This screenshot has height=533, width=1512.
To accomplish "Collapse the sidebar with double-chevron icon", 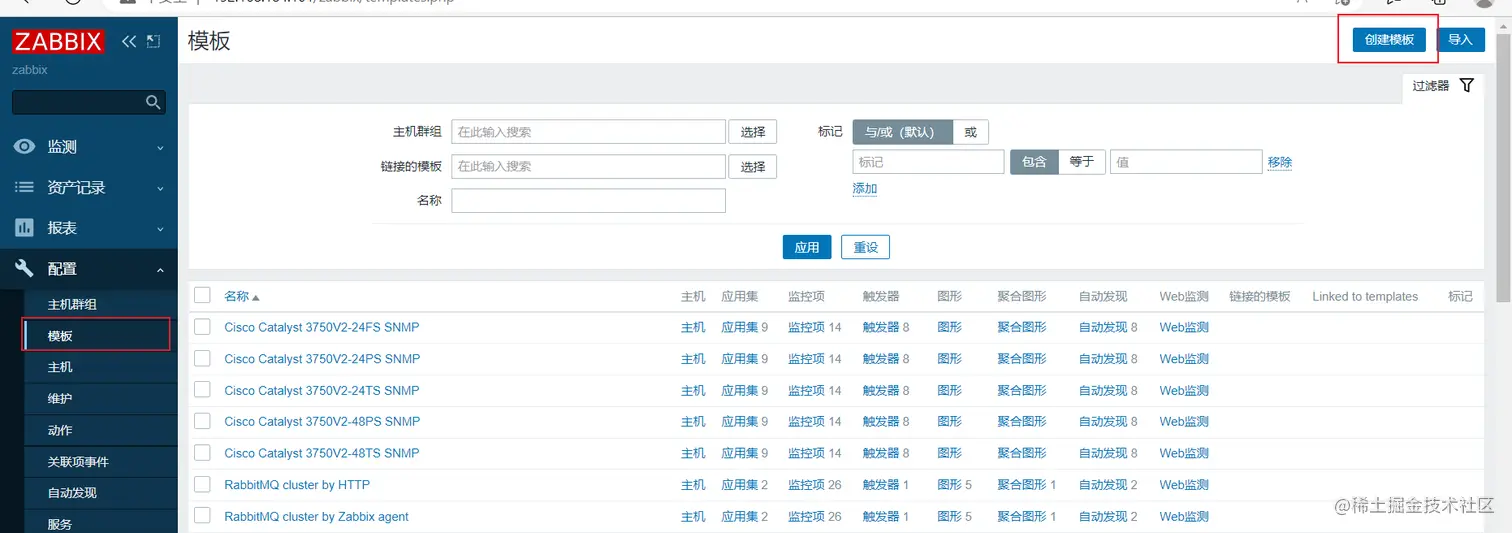I will click(x=129, y=42).
